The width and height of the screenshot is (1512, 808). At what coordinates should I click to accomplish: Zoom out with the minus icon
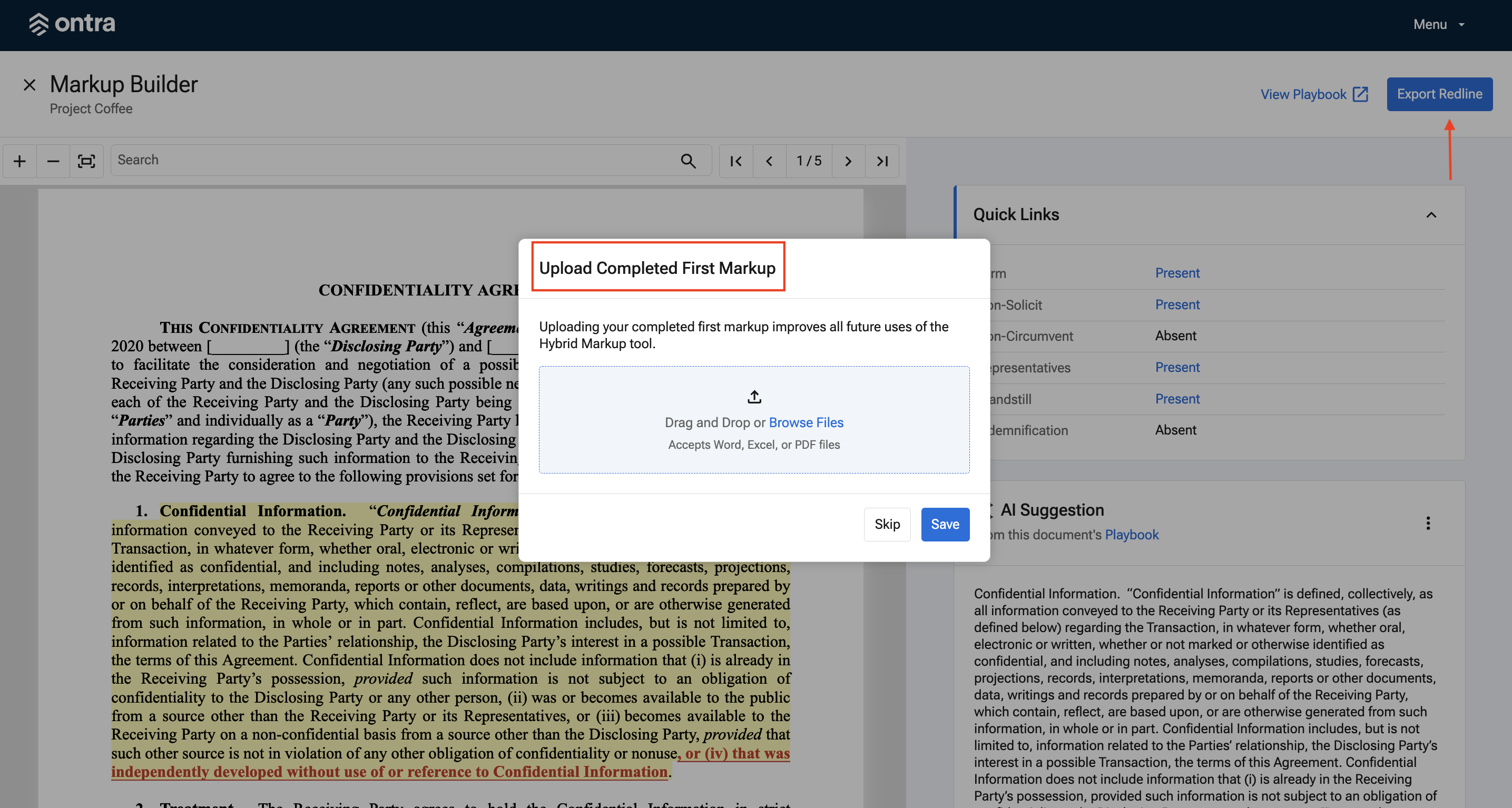tap(53, 161)
